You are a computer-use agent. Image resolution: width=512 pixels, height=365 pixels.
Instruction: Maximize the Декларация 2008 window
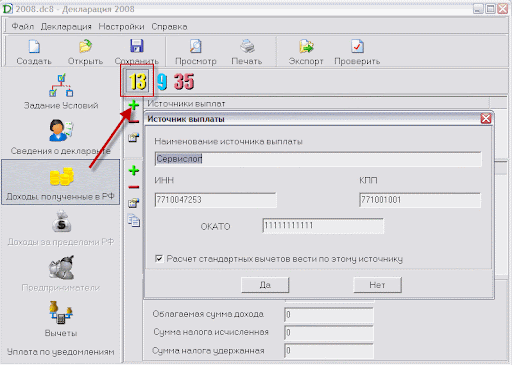[490, 9]
